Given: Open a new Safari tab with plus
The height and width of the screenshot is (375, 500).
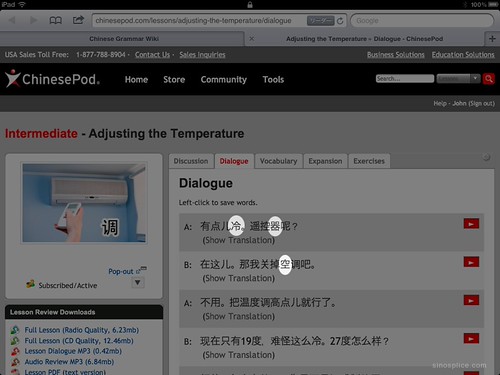Looking at the screenshot, I should coord(492,39).
